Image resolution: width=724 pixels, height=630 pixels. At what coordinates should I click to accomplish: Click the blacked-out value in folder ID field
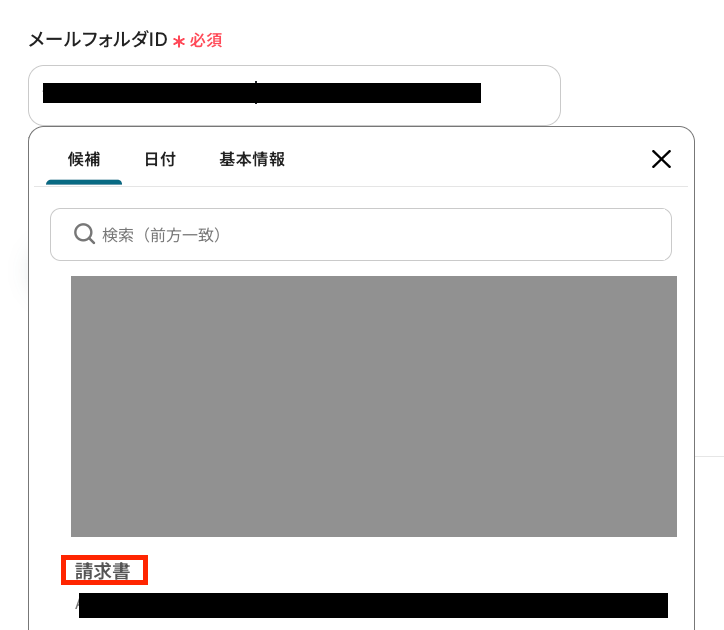[262, 93]
